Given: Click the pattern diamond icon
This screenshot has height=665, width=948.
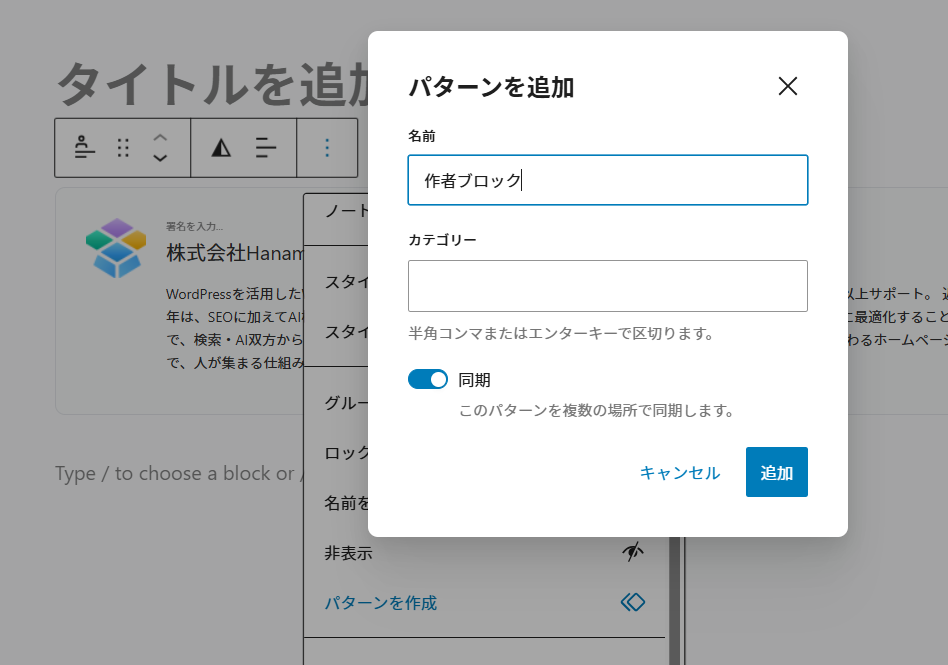Looking at the screenshot, I should (x=632, y=602).
